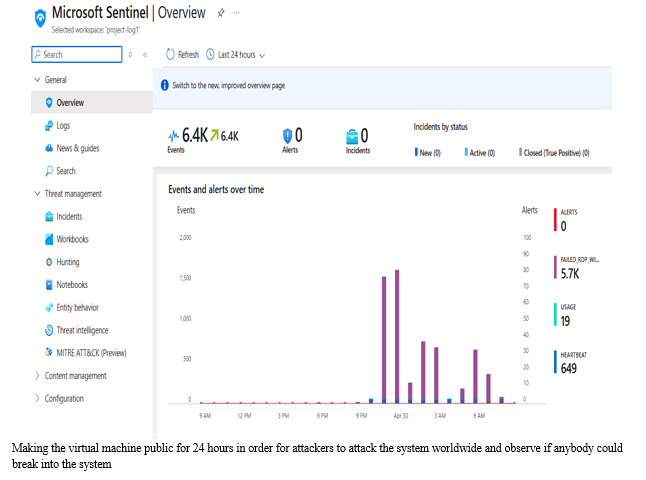Open News & guides menu item
This screenshot has height=480, width=646.
tap(91, 148)
